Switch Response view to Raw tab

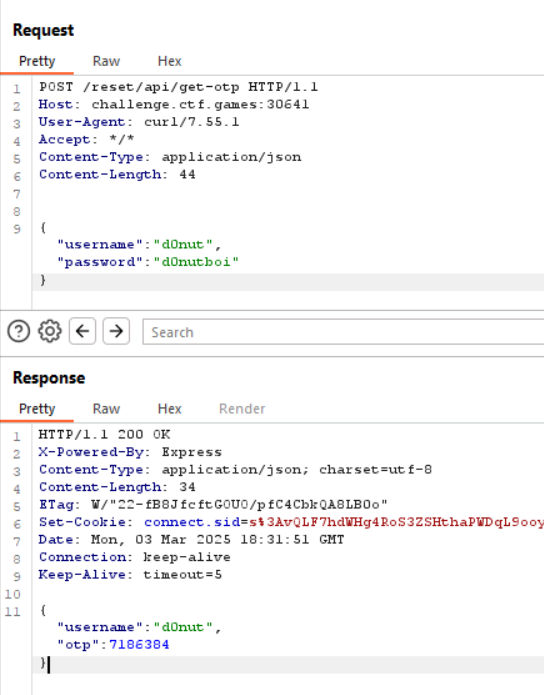click(x=106, y=409)
